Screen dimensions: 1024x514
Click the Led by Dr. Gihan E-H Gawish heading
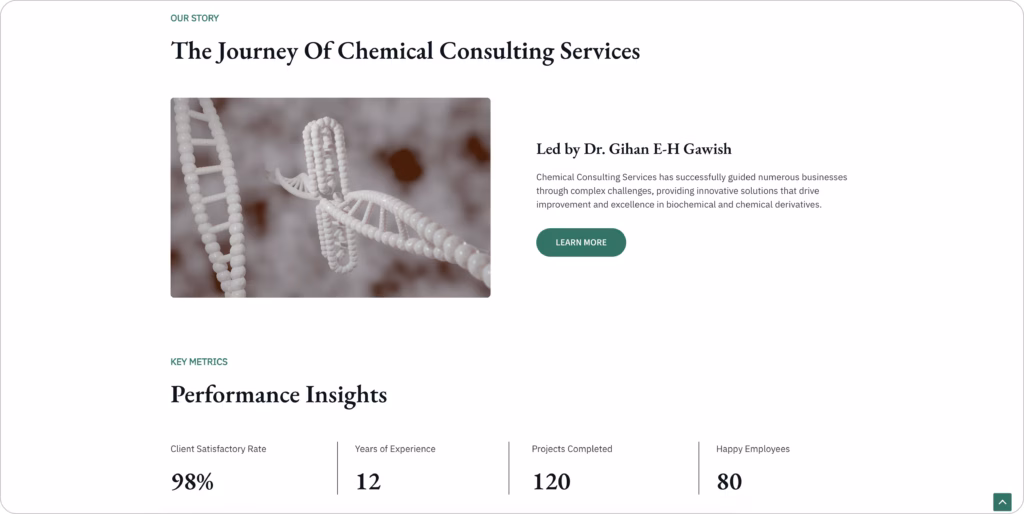point(633,150)
